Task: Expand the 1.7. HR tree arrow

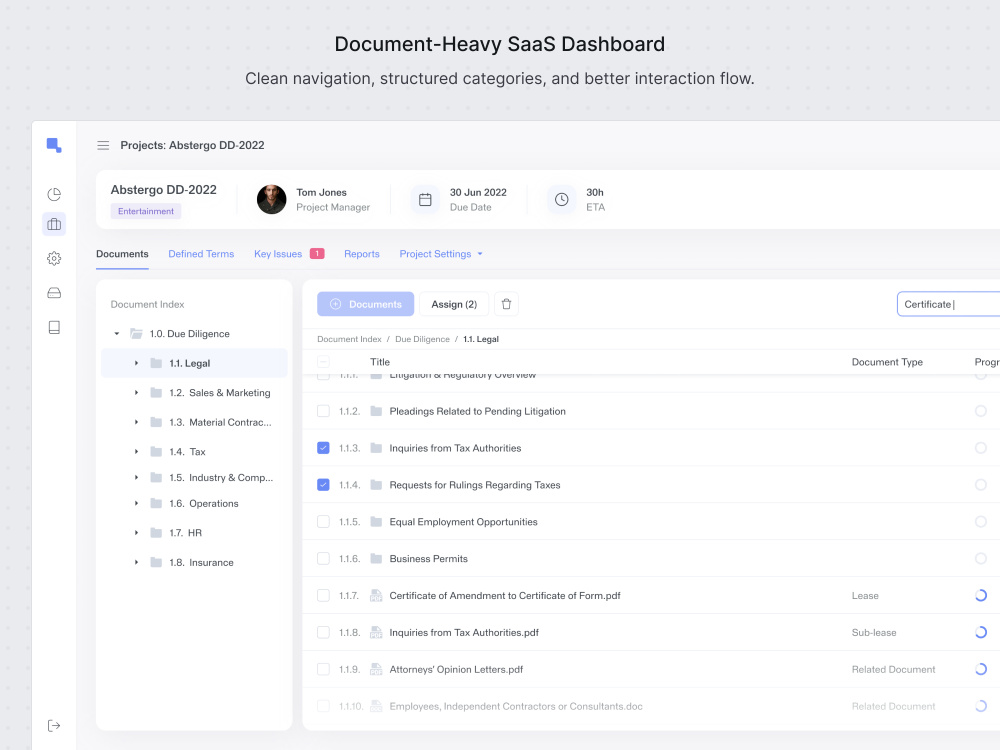Action: click(x=136, y=533)
